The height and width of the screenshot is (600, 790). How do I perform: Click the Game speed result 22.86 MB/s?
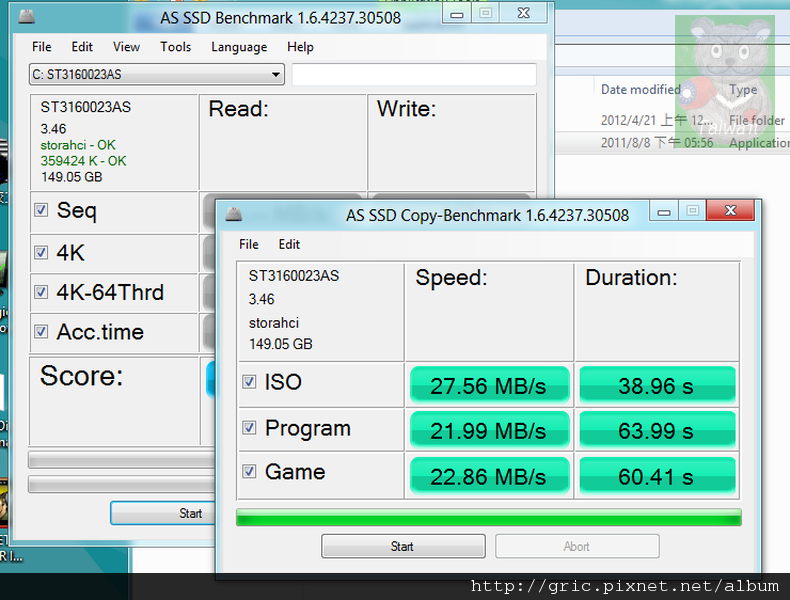point(490,476)
